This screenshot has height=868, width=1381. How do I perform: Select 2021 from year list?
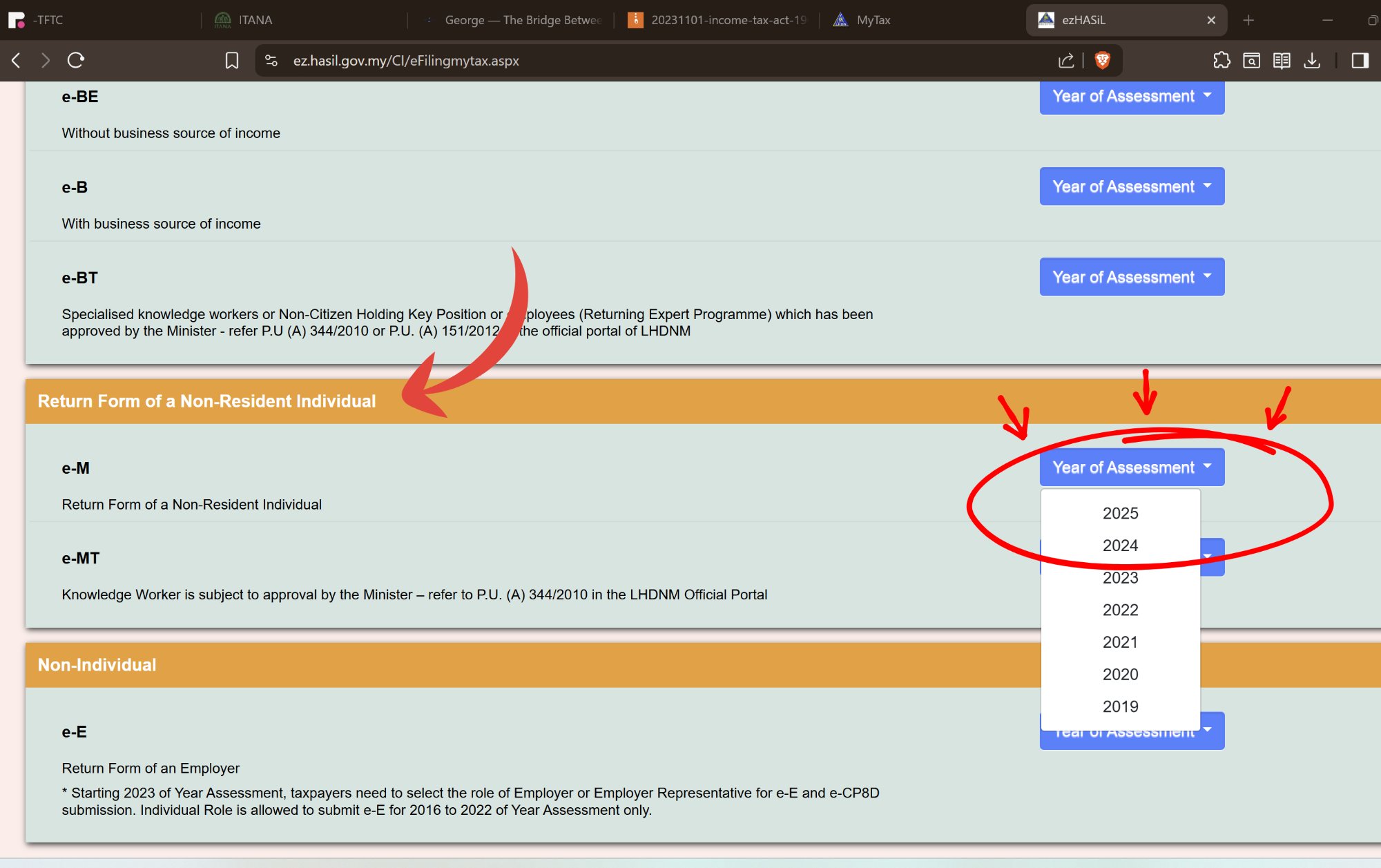(x=1120, y=642)
